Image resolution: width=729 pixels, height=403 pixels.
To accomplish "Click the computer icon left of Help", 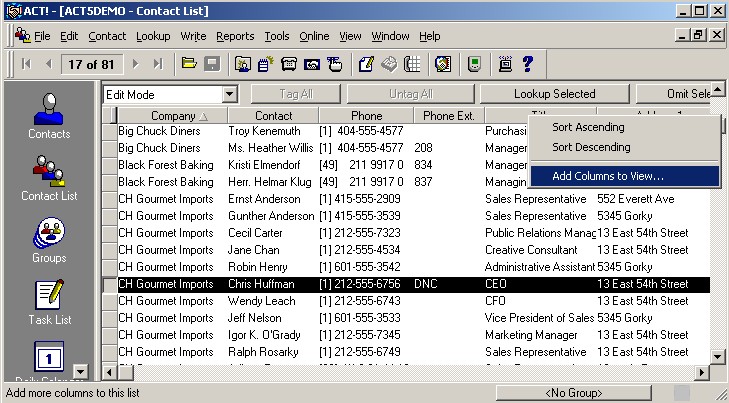I will (505, 64).
